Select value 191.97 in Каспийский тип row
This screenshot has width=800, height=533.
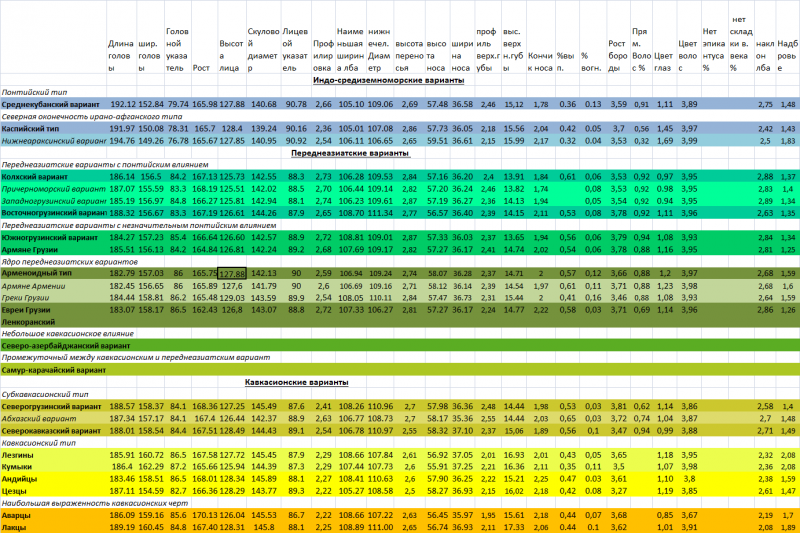point(123,129)
